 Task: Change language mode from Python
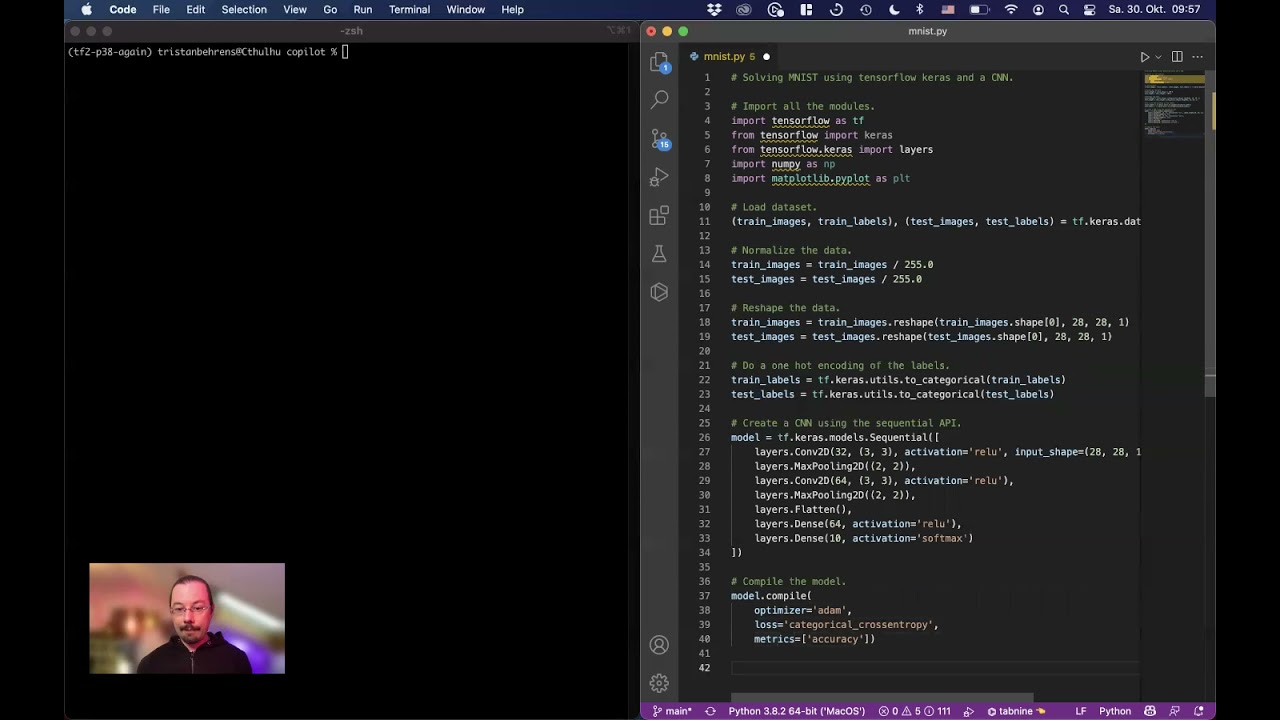(1115, 711)
